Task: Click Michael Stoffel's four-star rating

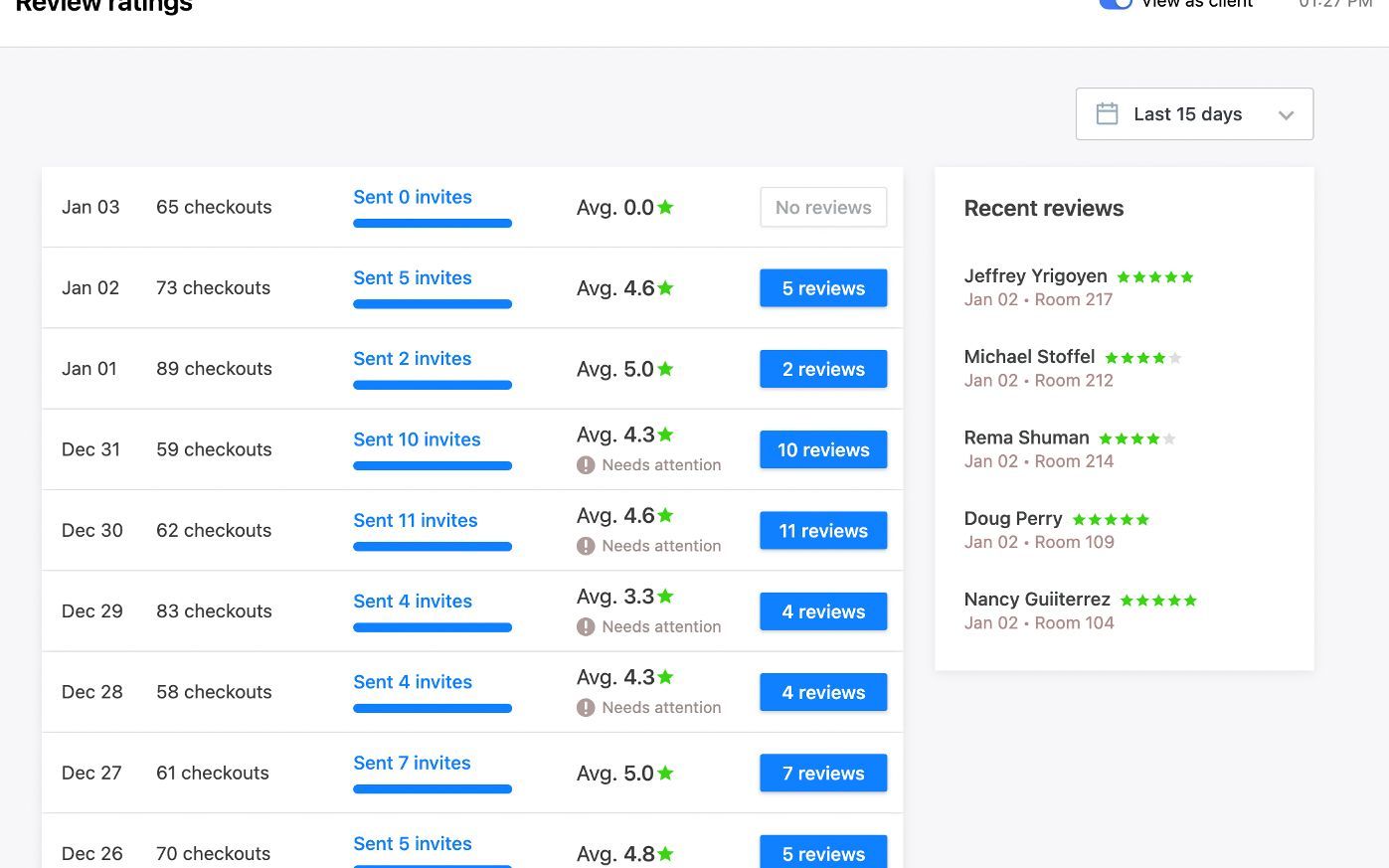Action: [x=1142, y=358]
